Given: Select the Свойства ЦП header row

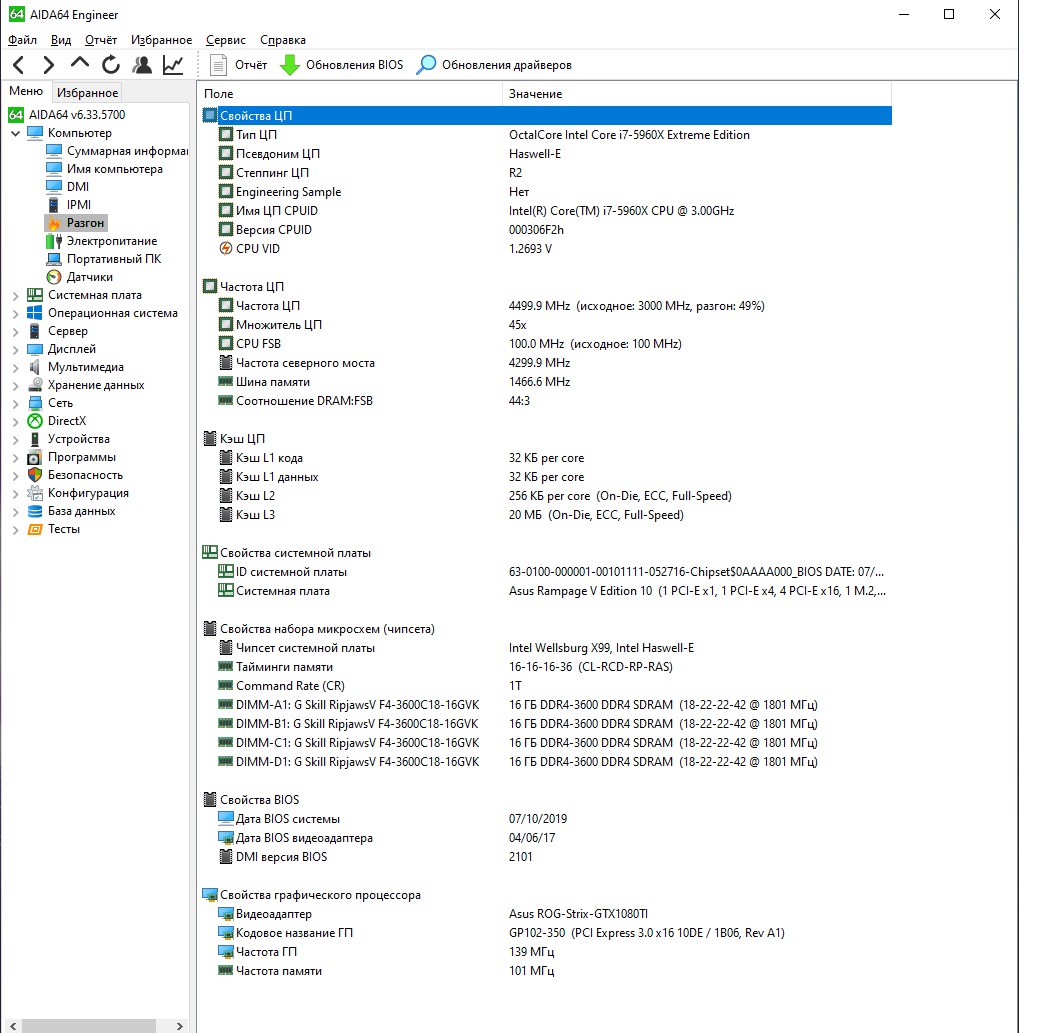Looking at the screenshot, I should tap(546, 116).
